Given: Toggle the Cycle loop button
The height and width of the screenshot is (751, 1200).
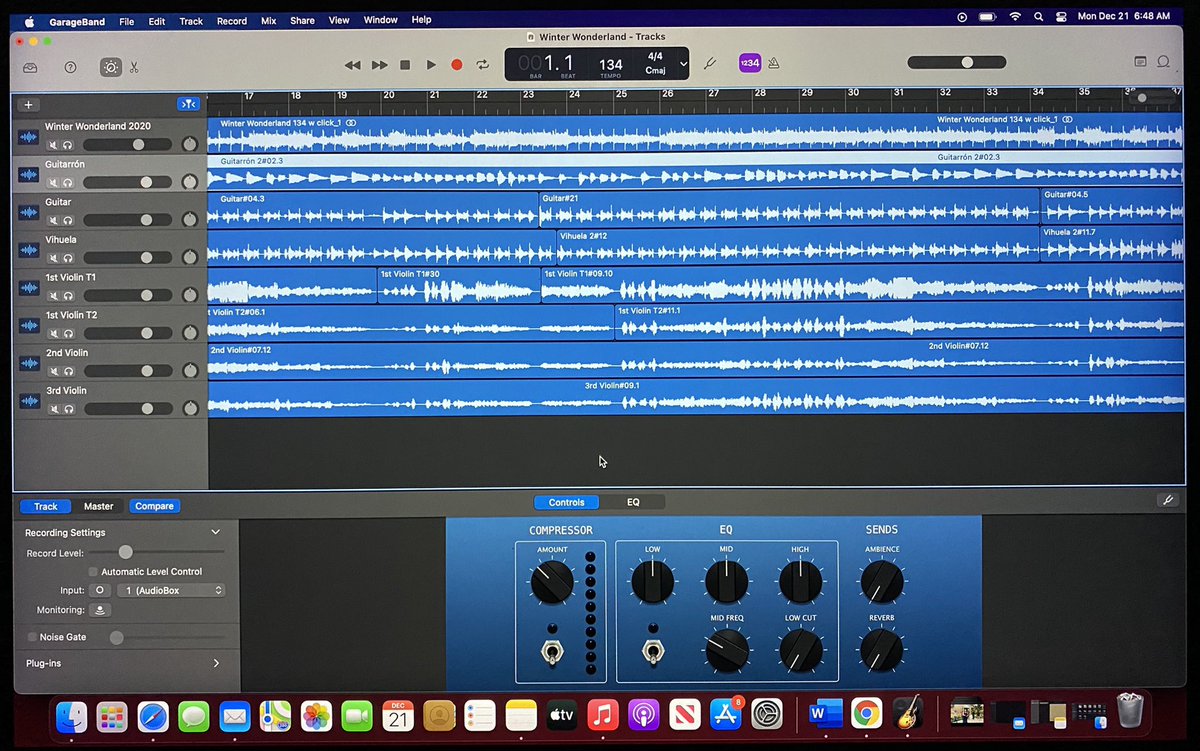Looking at the screenshot, I should click(x=483, y=65).
